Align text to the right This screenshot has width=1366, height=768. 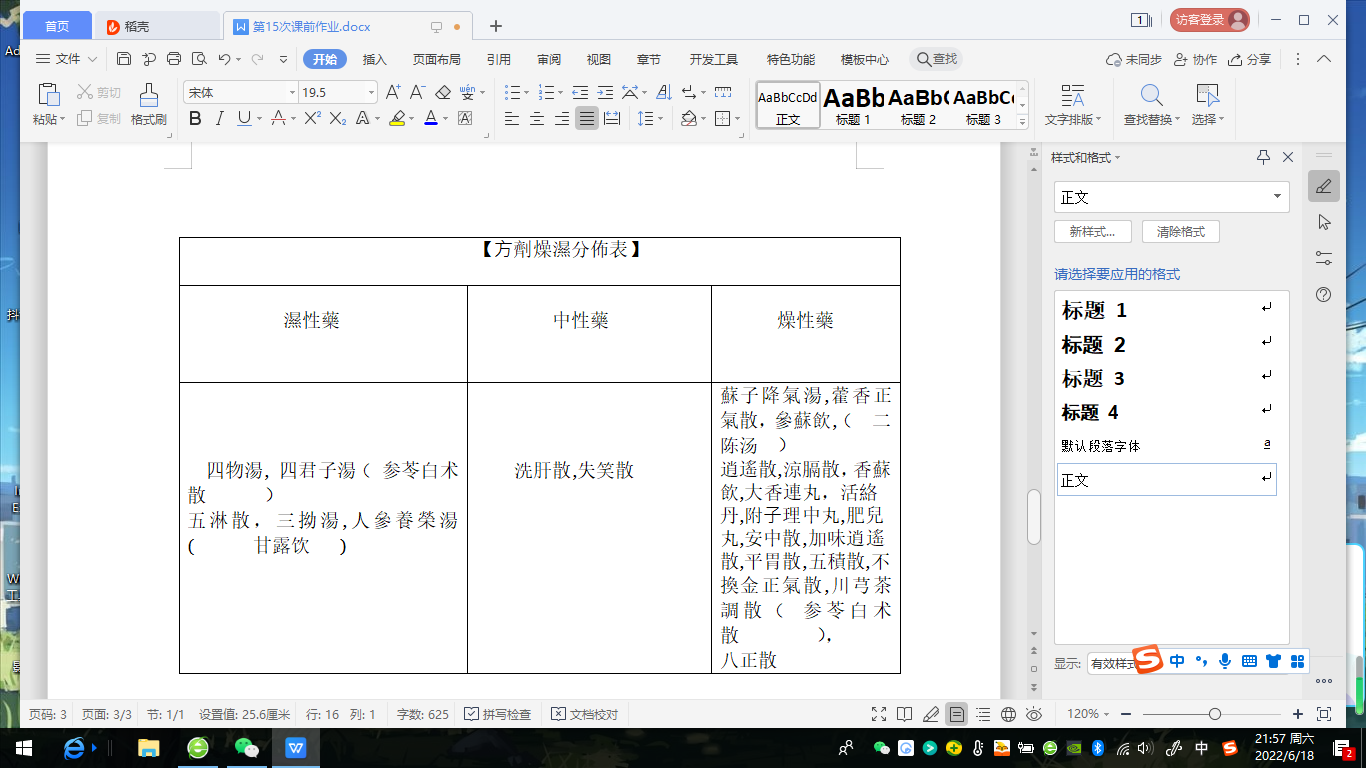click(x=562, y=118)
